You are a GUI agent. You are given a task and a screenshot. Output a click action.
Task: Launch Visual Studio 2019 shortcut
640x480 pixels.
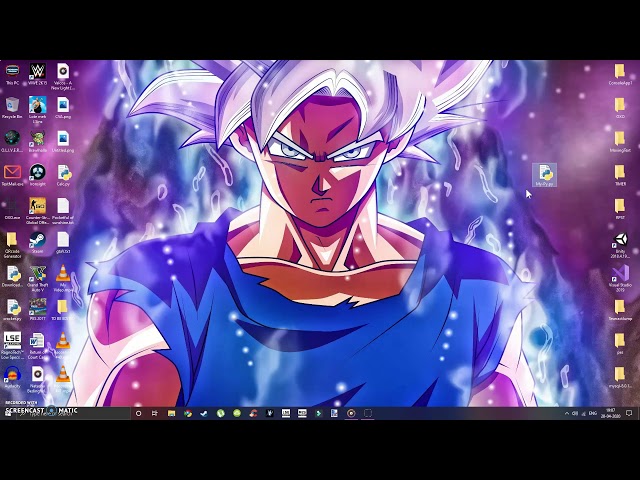[x=620, y=278]
